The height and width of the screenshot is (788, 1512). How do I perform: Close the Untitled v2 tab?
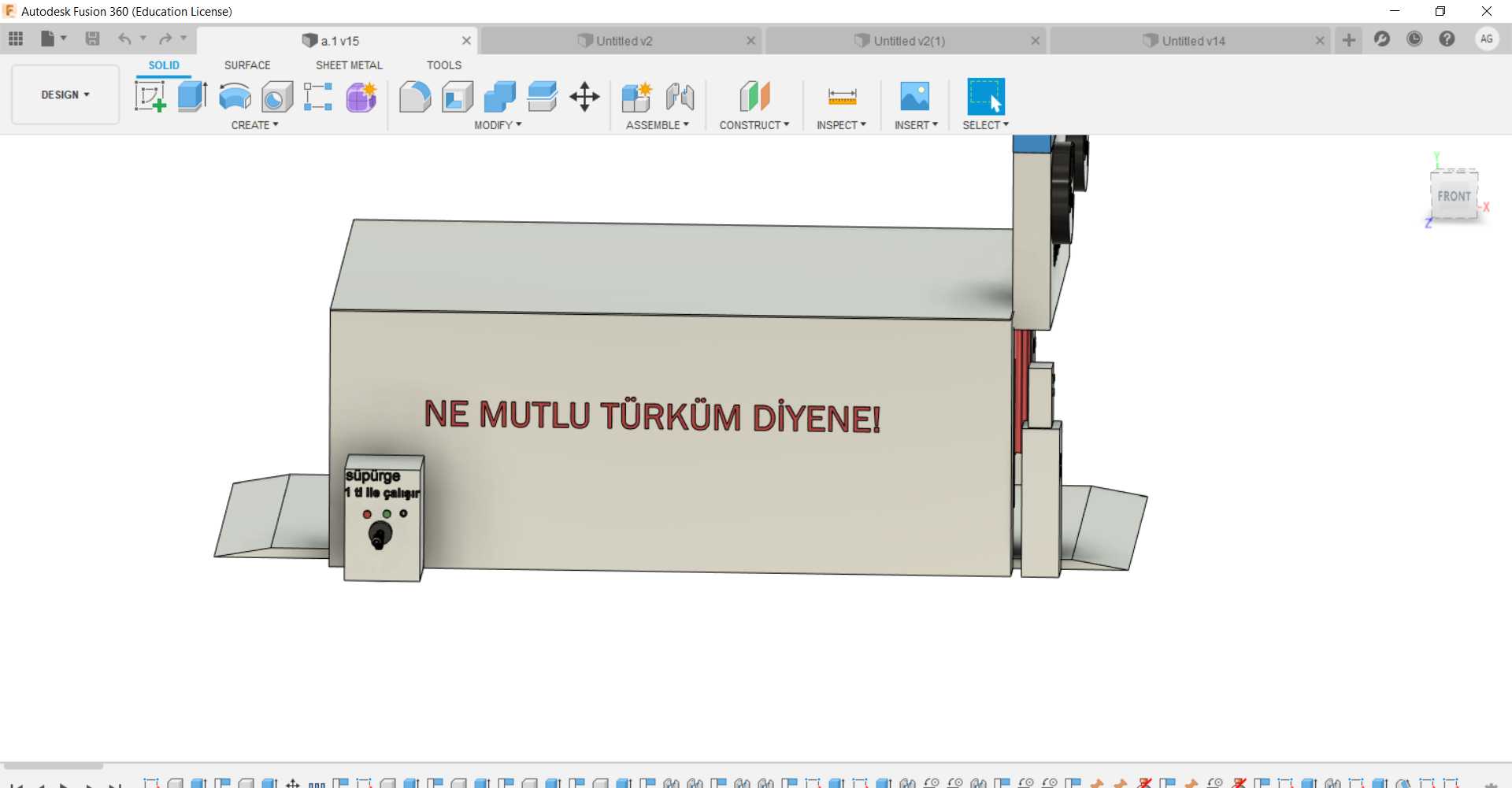751,41
